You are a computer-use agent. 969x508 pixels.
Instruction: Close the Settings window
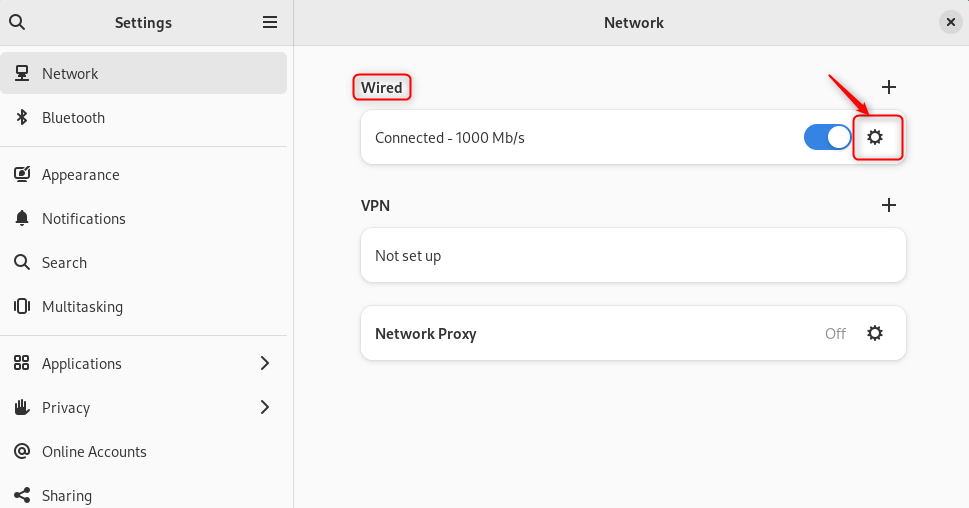tap(950, 22)
